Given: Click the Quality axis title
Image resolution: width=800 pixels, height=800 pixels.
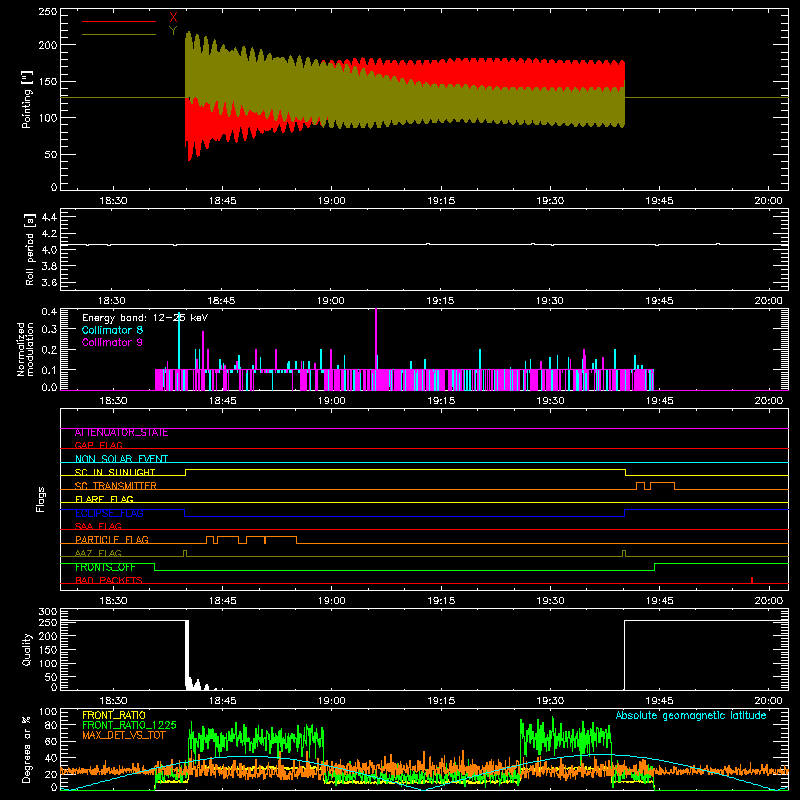Looking at the screenshot, I should tap(27, 650).
